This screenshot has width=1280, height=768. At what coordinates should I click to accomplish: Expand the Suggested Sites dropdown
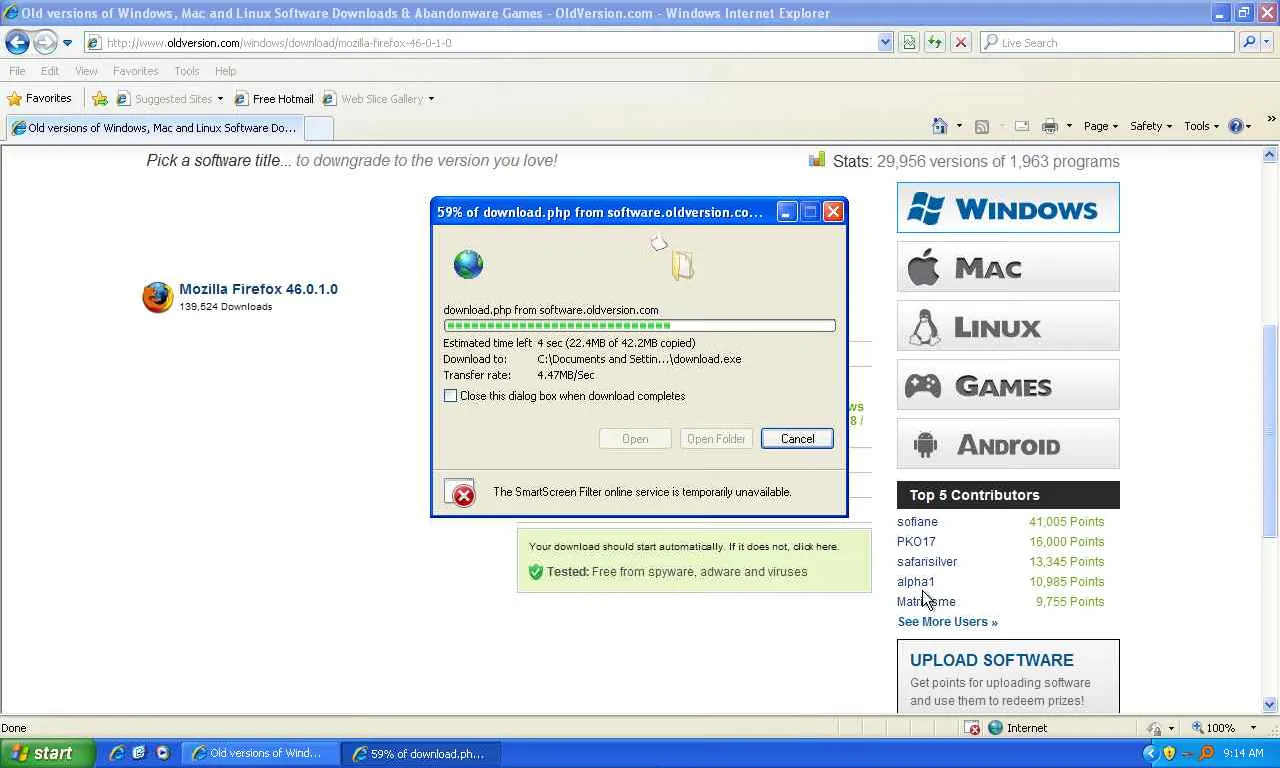(220, 99)
